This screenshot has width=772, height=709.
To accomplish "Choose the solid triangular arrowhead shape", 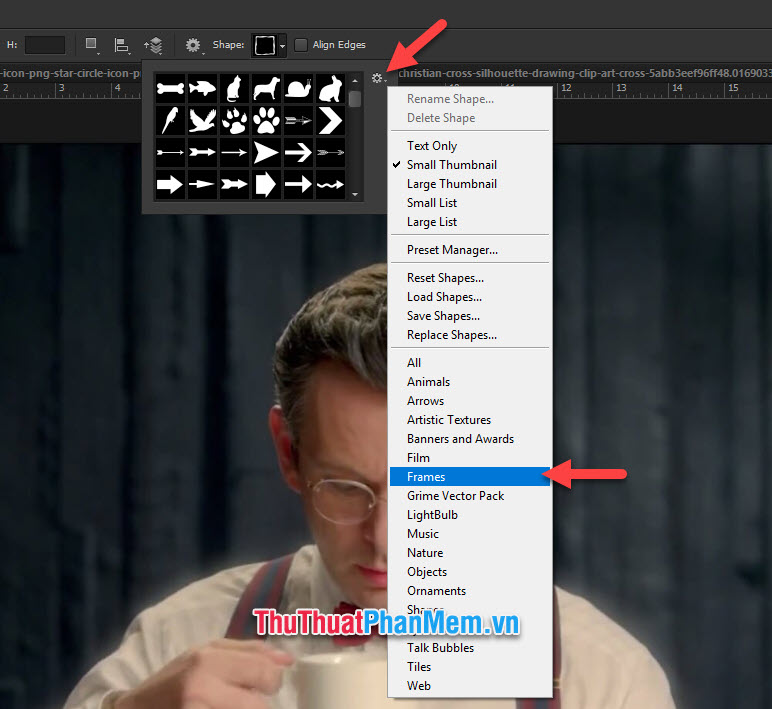I will tap(266, 153).
